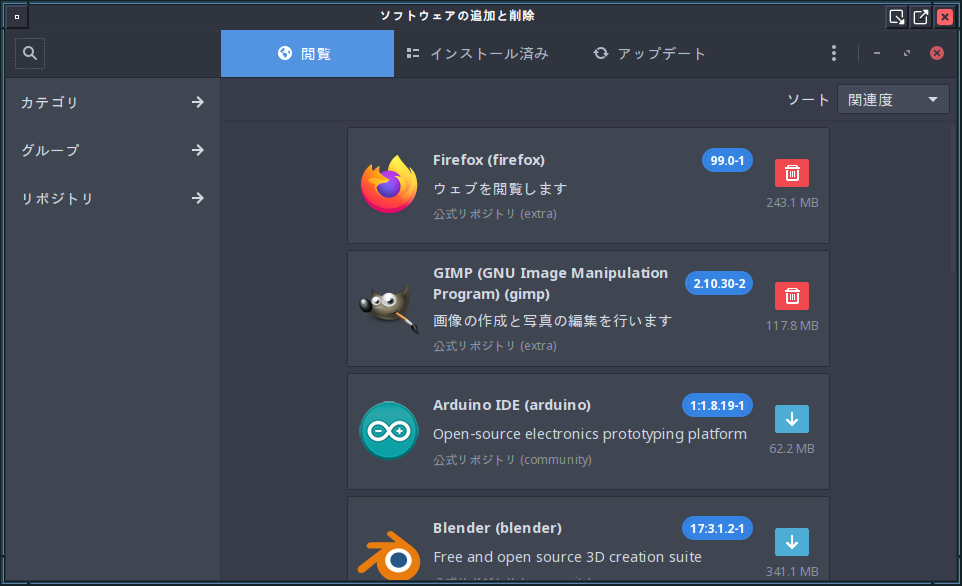Click '公式リポジトリ (extra)' under Firefox

point(495,214)
